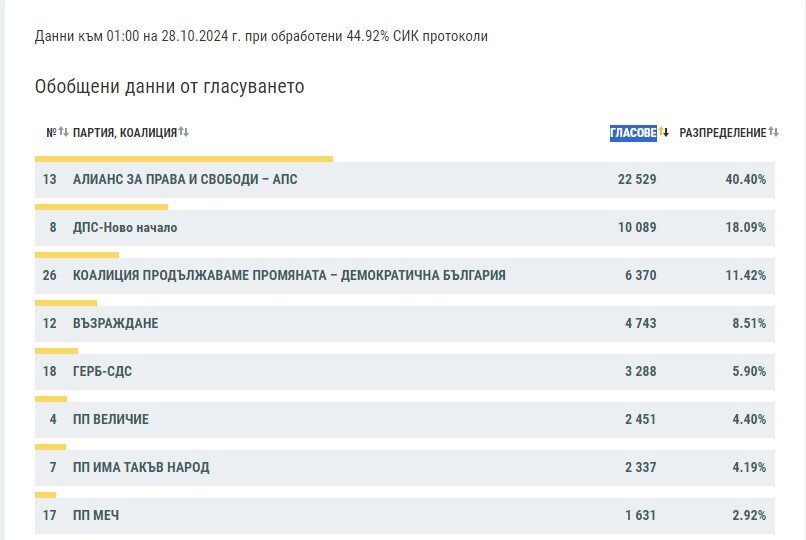Sort by votes arrows icon

click(x=664, y=132)
